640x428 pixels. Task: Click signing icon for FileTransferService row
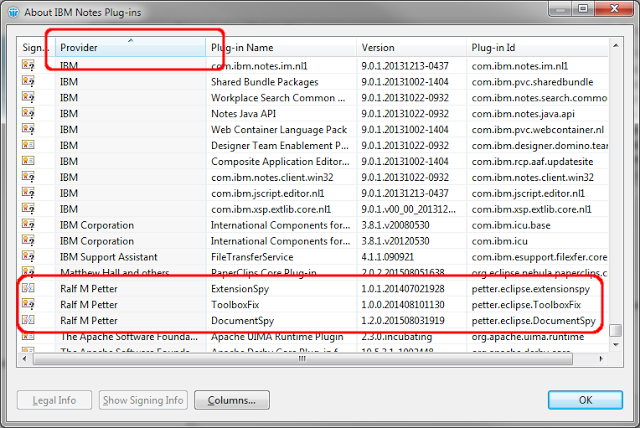coord(29,257)
